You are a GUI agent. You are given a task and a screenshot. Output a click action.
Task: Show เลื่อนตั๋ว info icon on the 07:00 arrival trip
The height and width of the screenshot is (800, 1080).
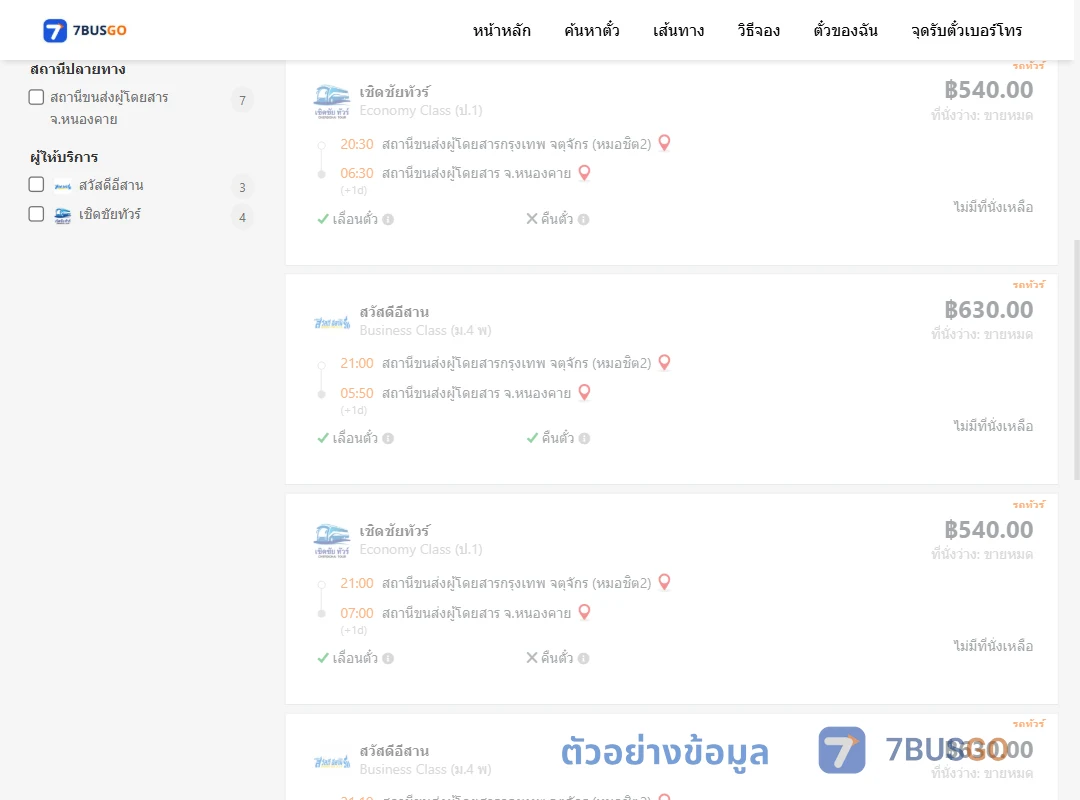388,658
